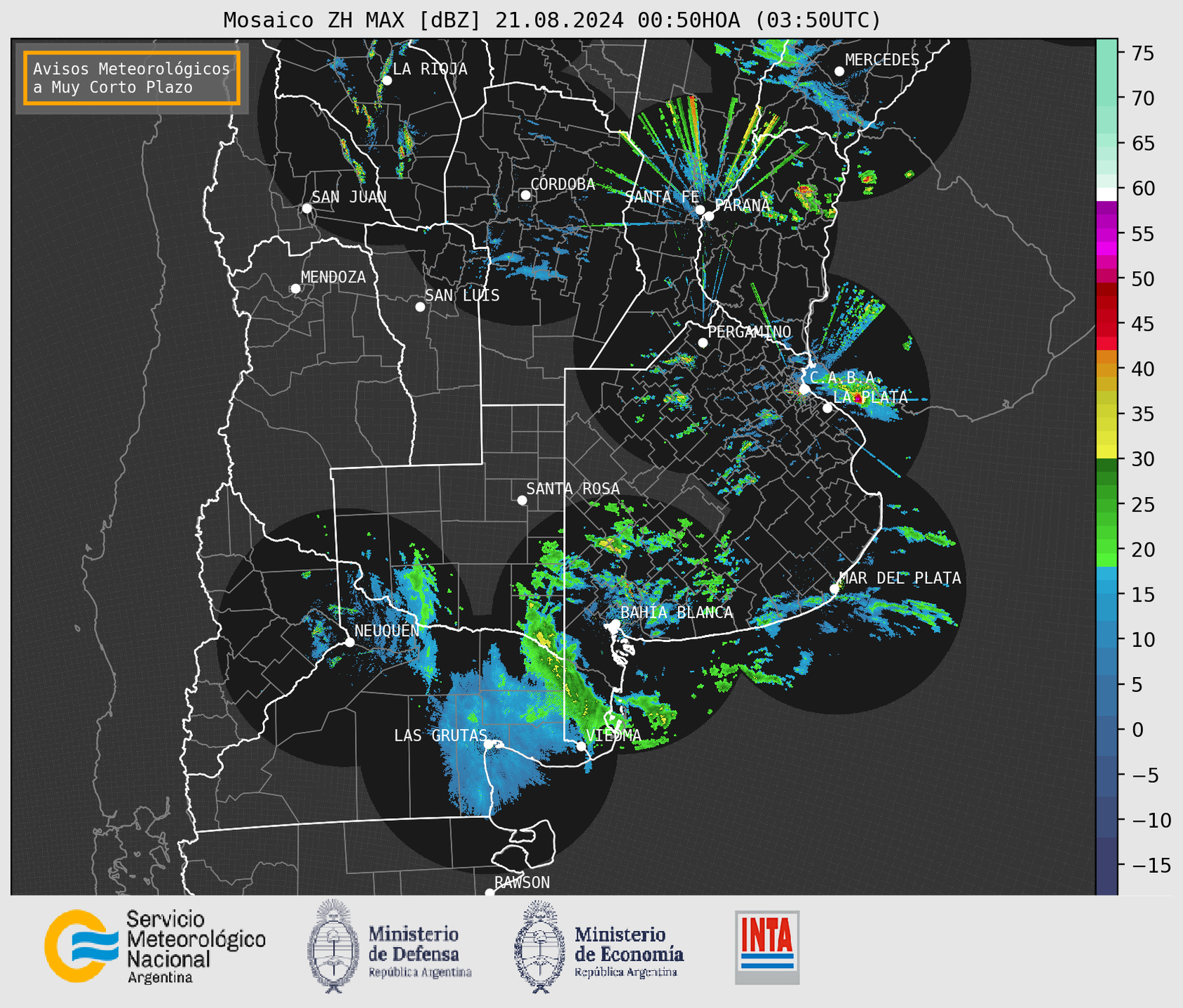
Task: Click the INTA logo
Action: pyautogui.click(x=767, y=947)
